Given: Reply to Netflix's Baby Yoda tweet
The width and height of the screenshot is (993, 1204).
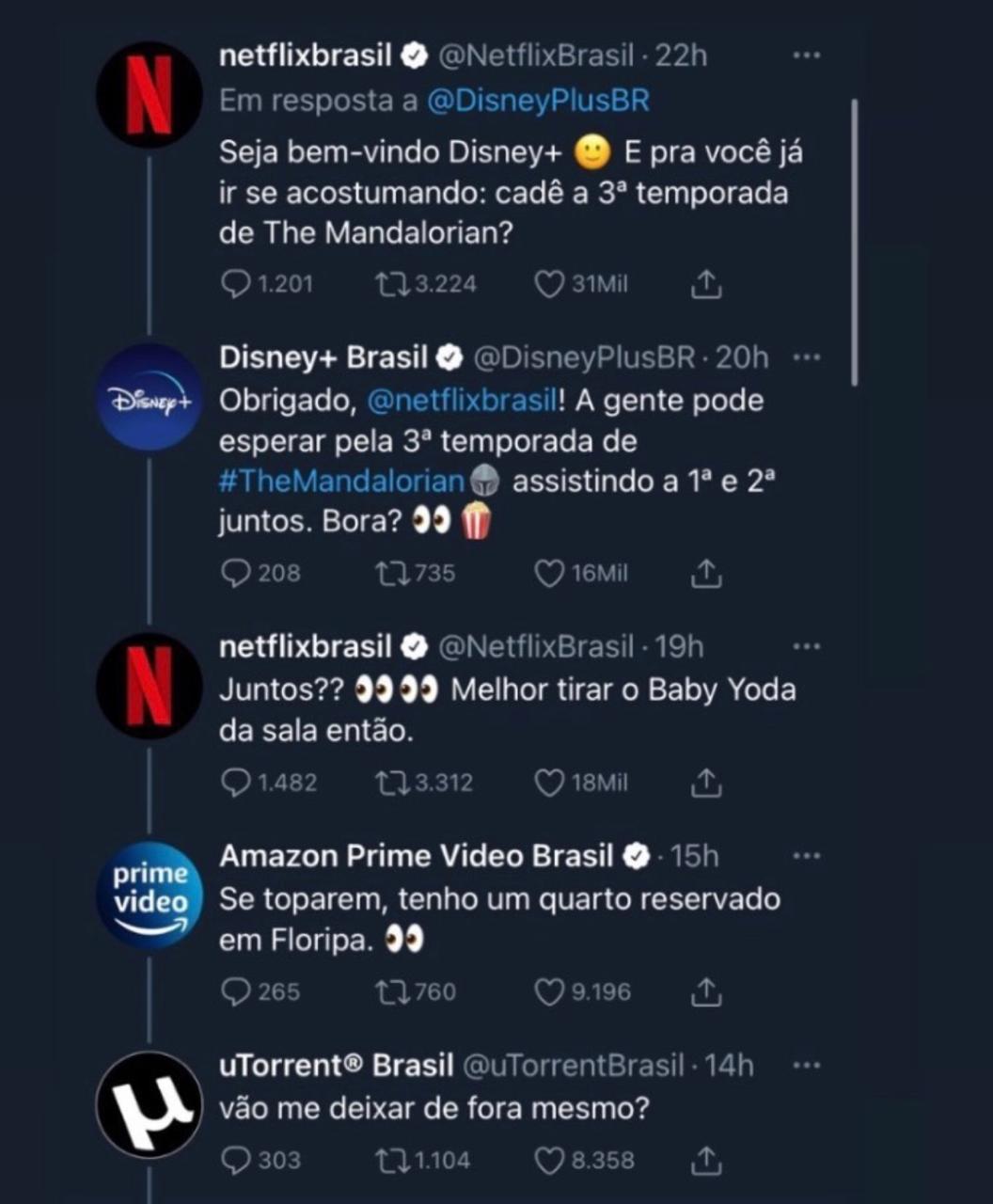Looking at the screenshot, I should pyautogui.click(x=235, y=783).
